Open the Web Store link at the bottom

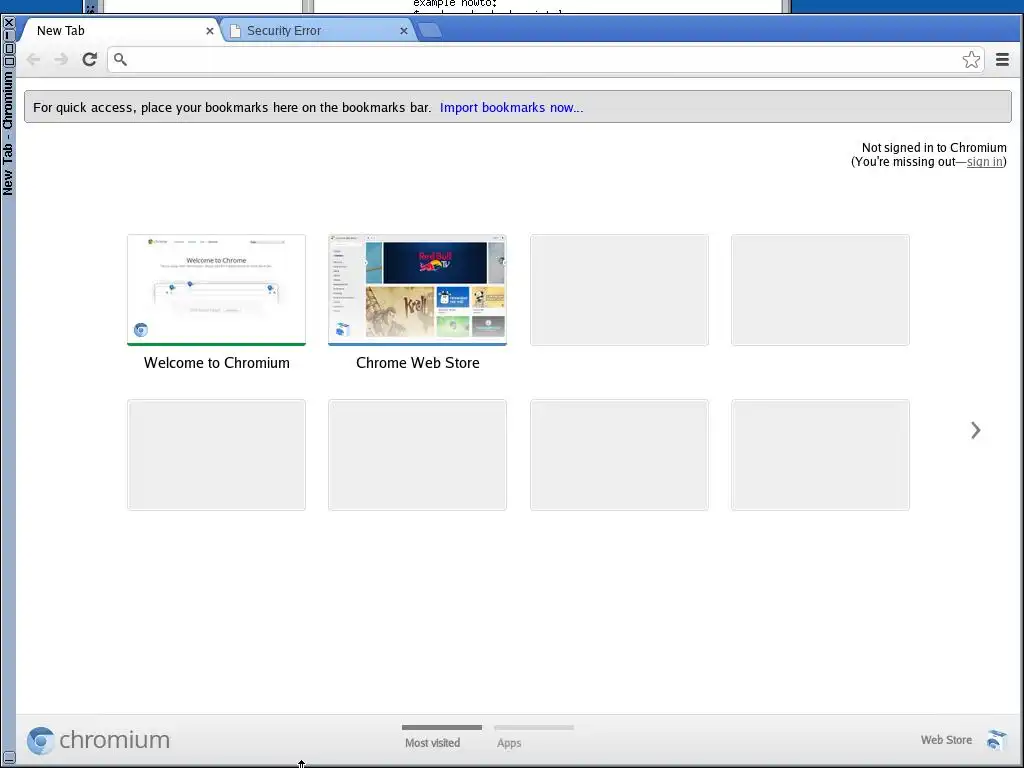pos(946,740)
